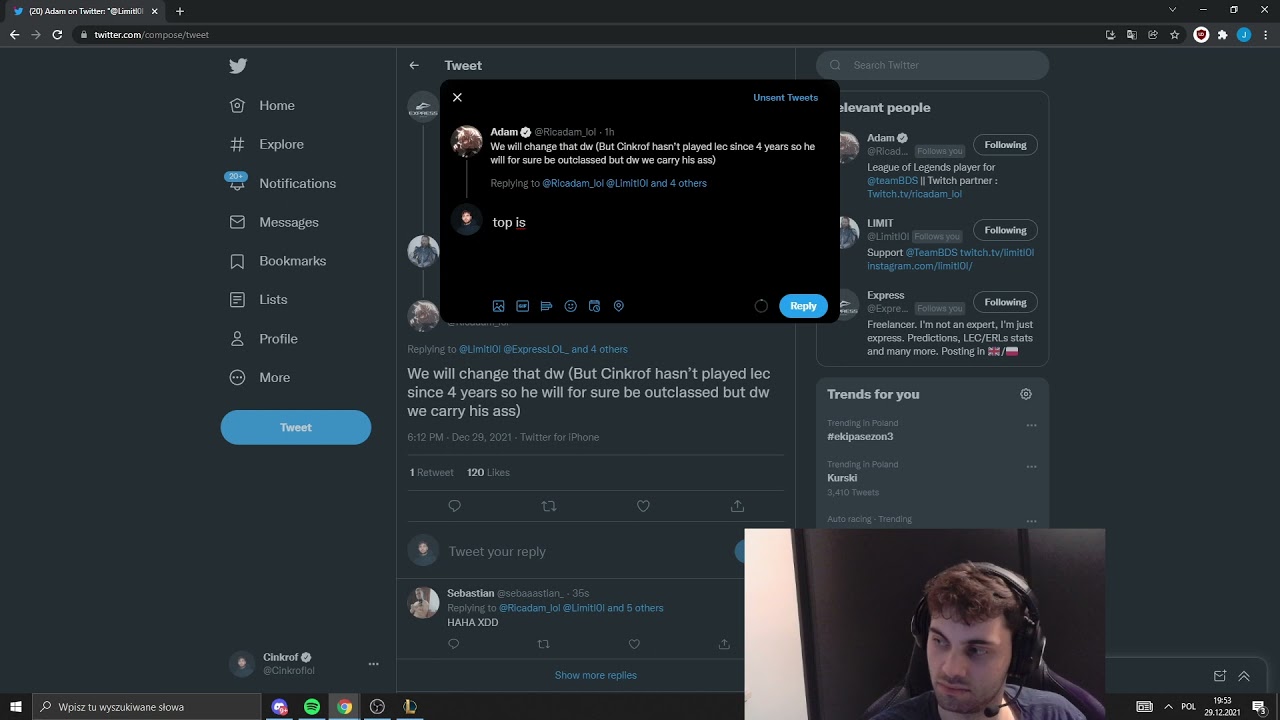This screenshot has width=1280, height=720.
Task: Open the Windows notification center
Action: [1259, 707]
